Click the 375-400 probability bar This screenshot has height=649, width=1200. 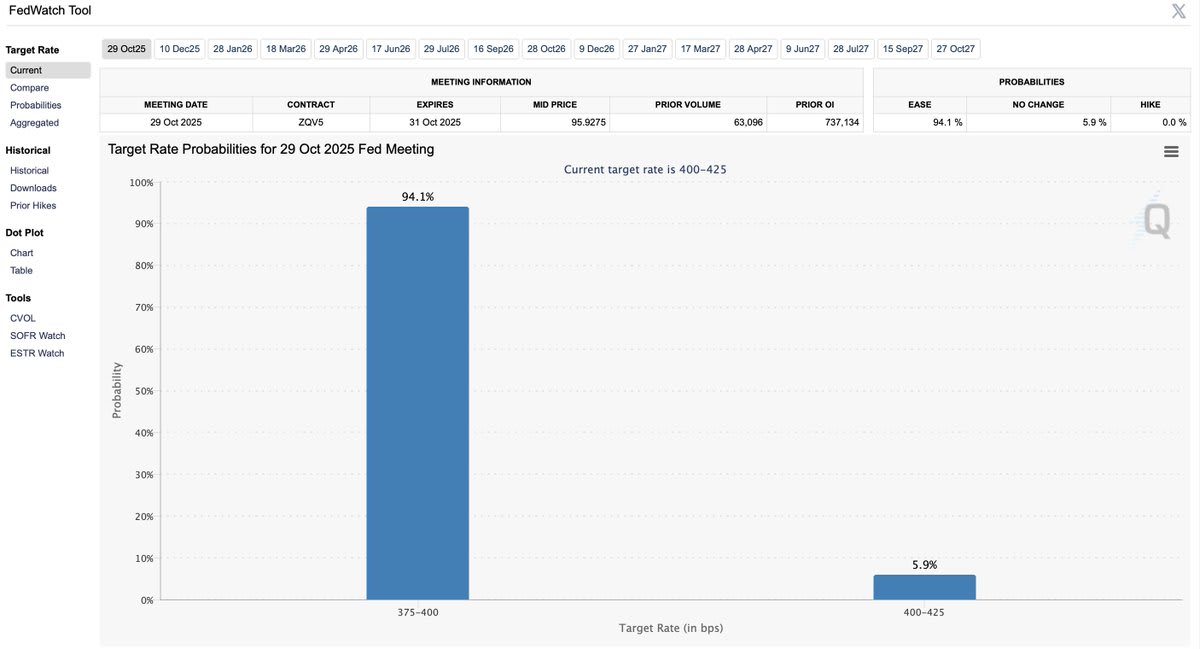tap(417, 400)
